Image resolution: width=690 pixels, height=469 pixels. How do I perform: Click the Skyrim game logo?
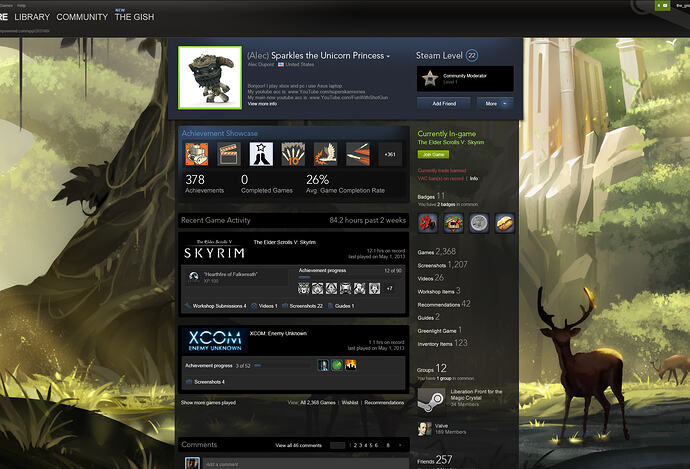pos(214,249)
